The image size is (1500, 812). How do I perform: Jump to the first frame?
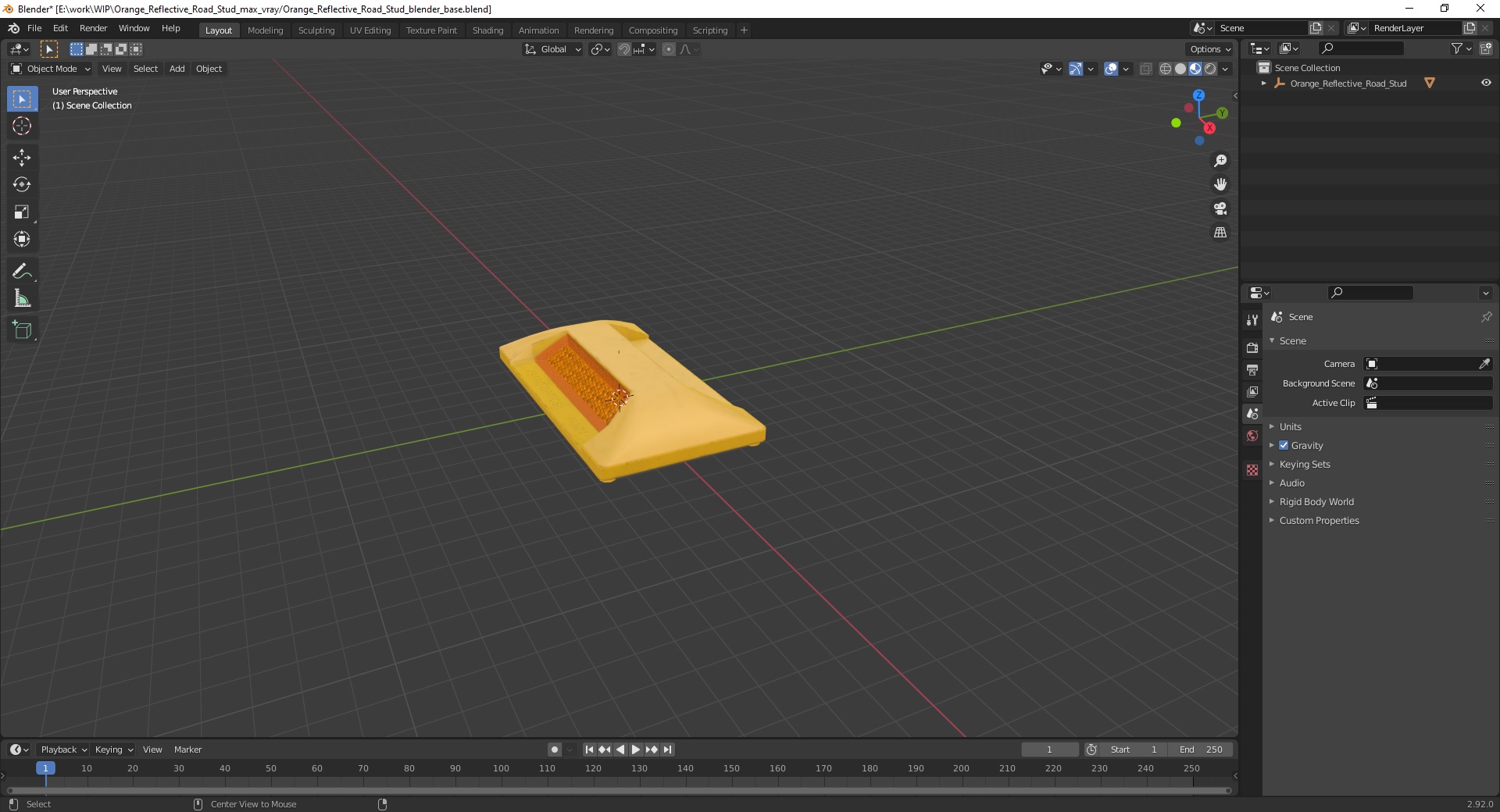(589, 750)
